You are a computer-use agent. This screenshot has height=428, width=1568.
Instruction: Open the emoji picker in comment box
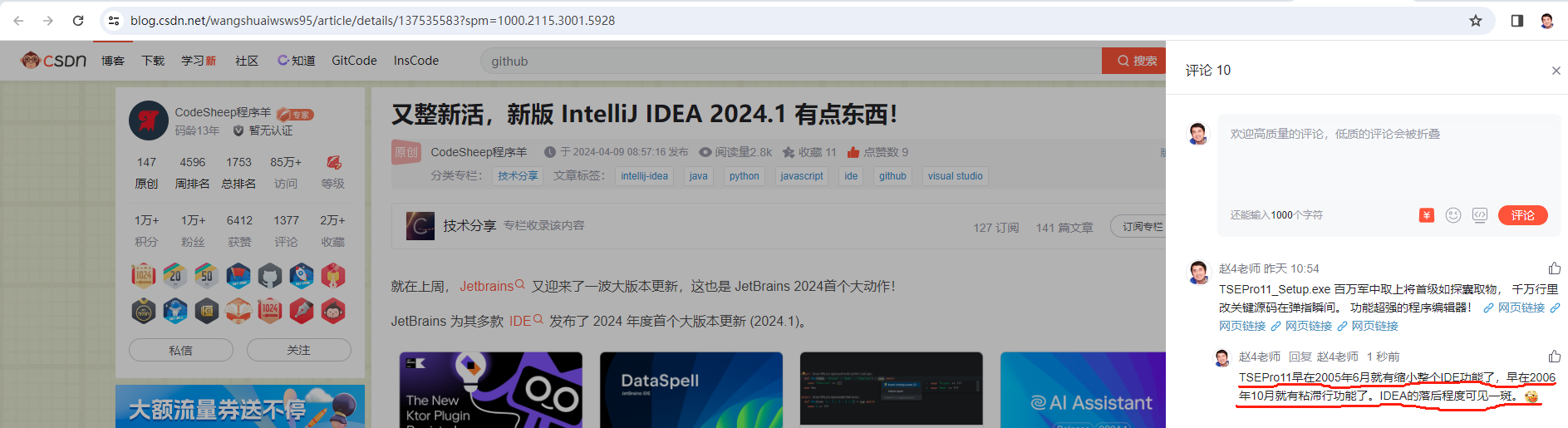1452,215
